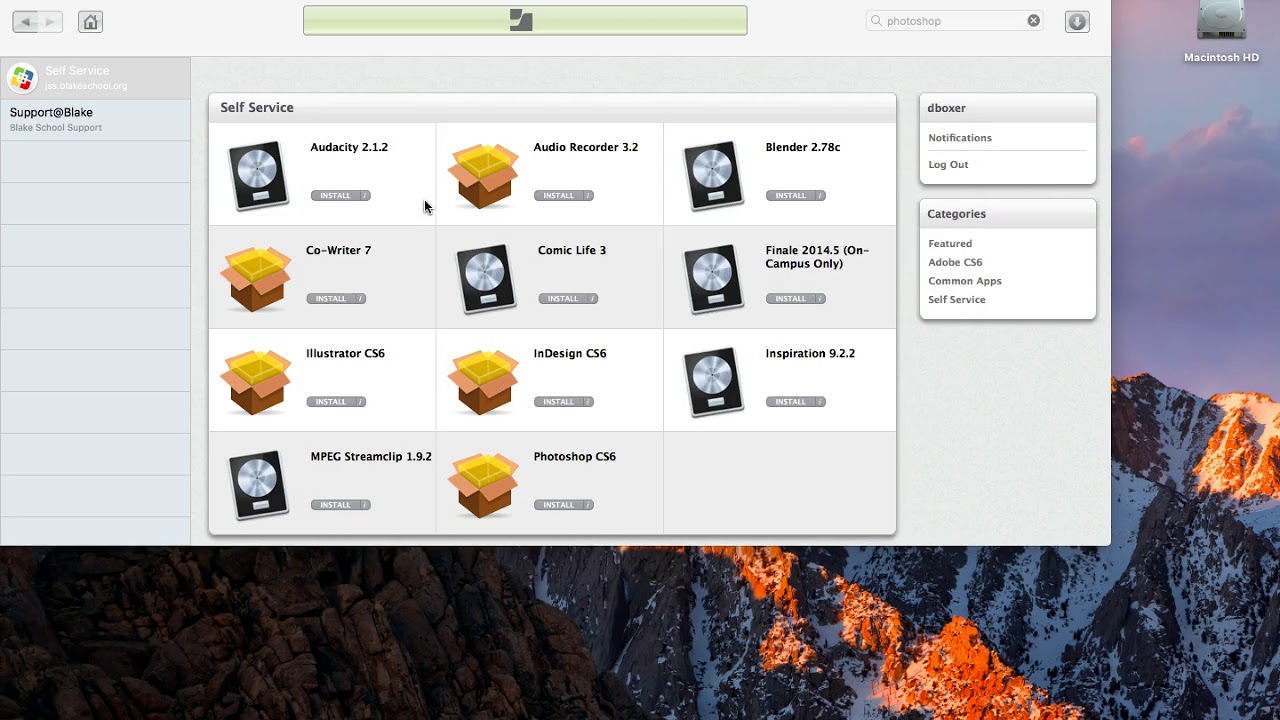The image size is (1280, 720).
Task: Show info for Comic Life 3
Action: click(x=592, y=299)
